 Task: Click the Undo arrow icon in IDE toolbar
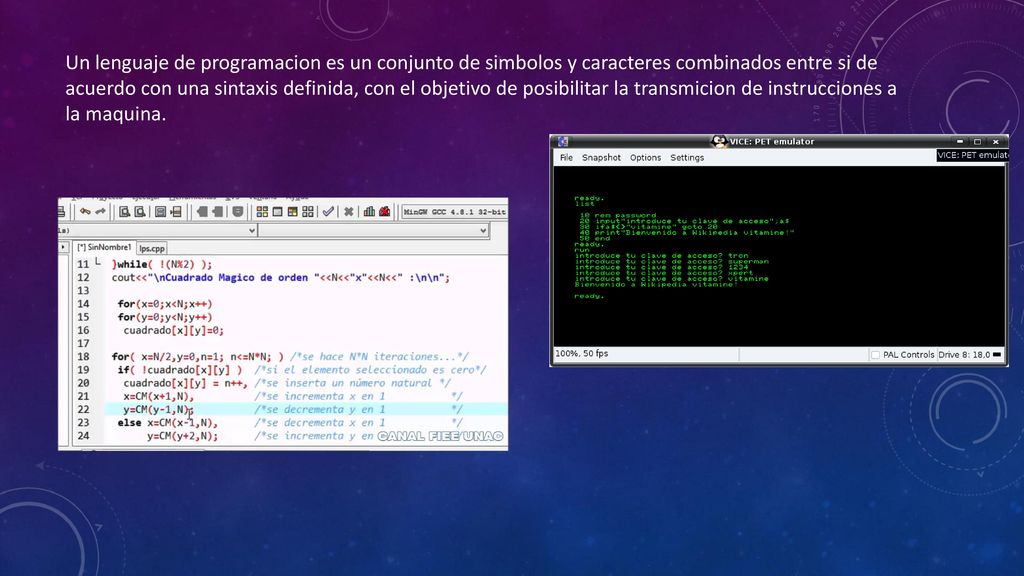(85, 212)
